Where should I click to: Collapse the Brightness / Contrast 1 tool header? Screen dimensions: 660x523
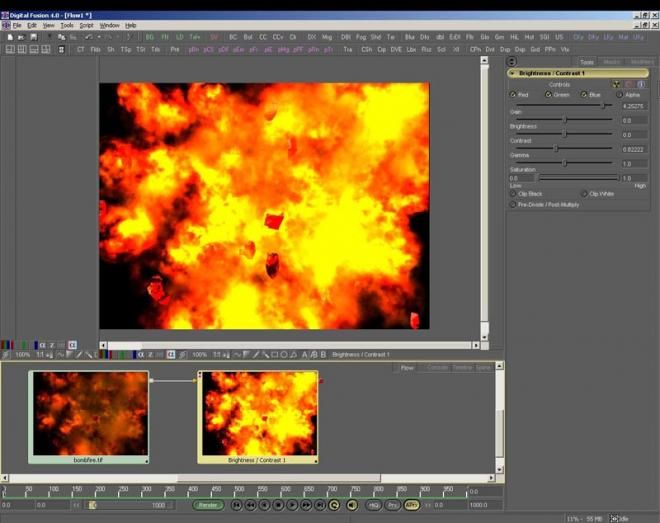pos(513,73)
